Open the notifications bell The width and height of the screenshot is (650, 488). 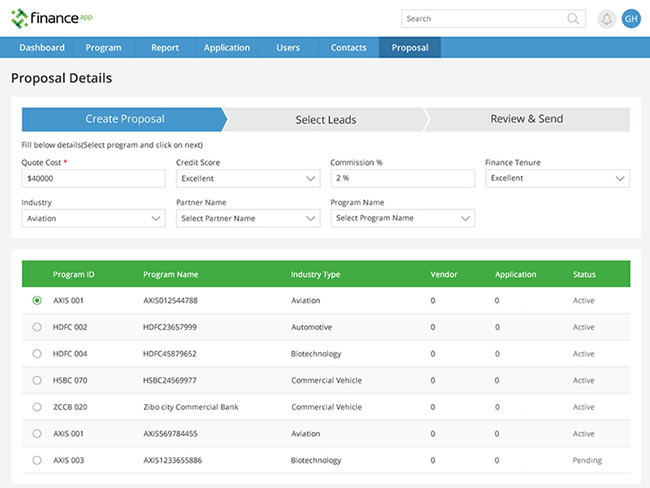coord(606,19)
